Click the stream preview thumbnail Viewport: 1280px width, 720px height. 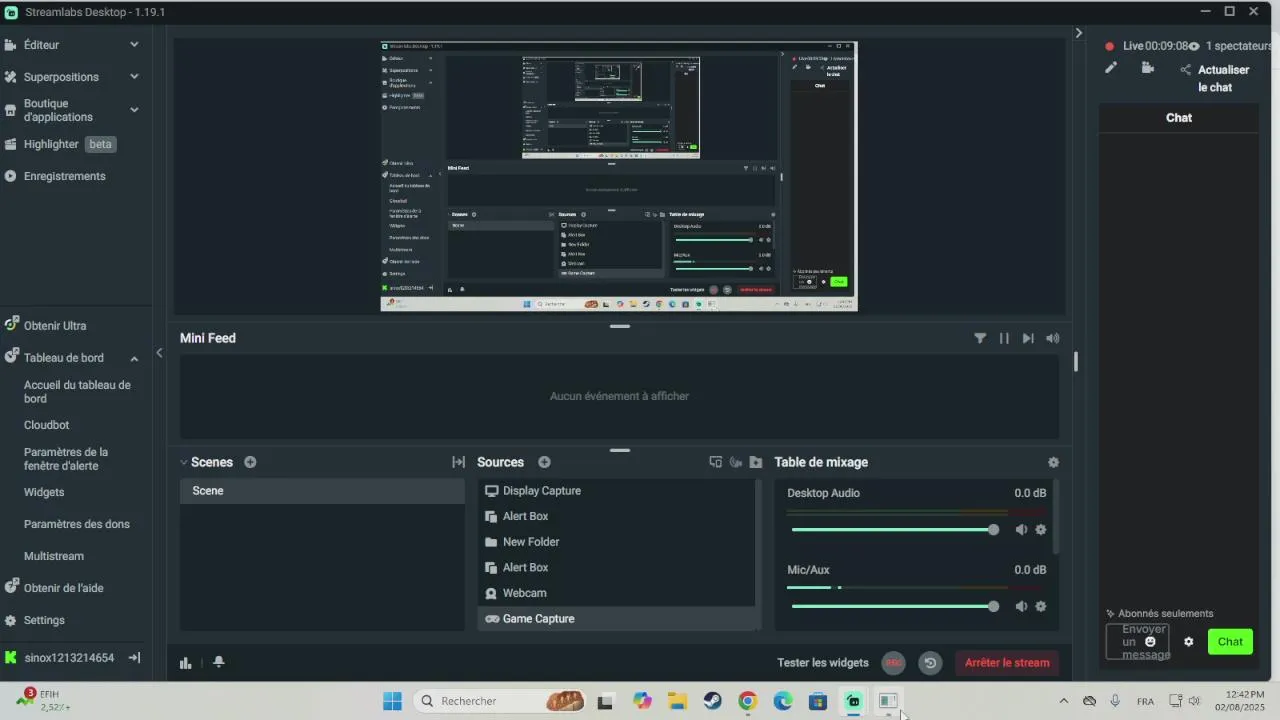click(619, 176)
